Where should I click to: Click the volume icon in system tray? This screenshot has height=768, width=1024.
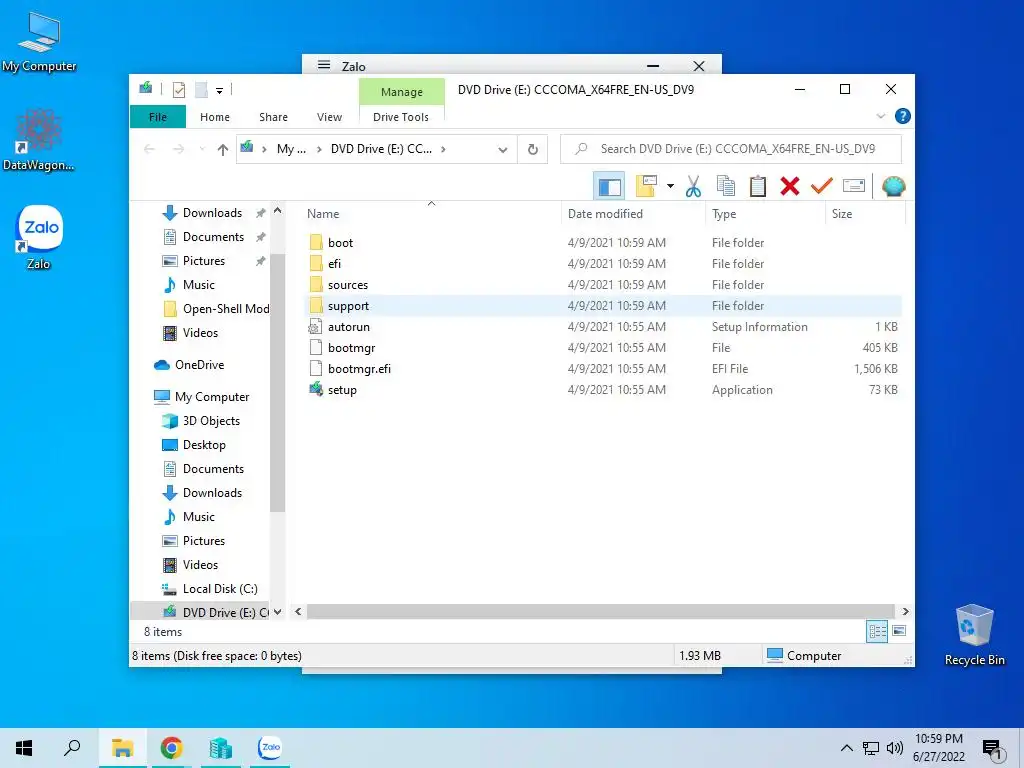point(895,748)
